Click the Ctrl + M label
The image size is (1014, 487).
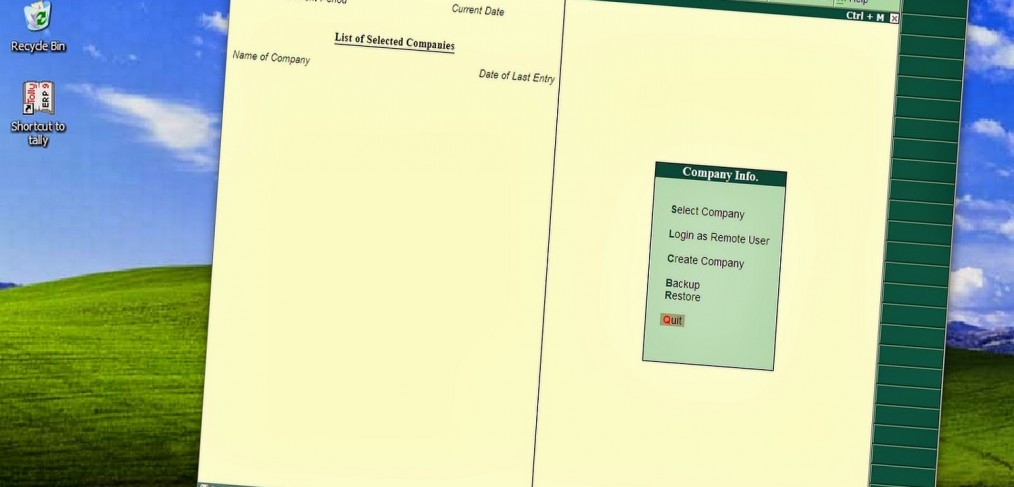tap(865, 16)
